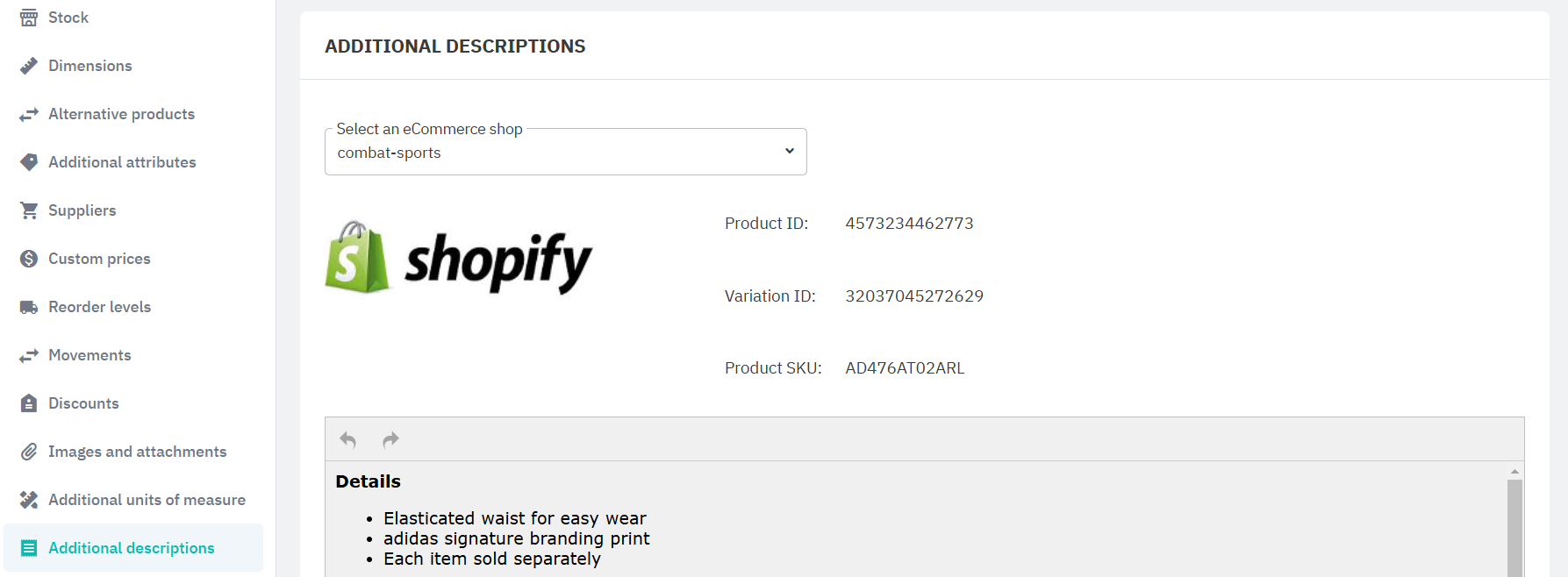1568x577 pixels.
Task: Click the Images and attachments paperclip icon
Action: pyautogui.click(x=29, y=452)
